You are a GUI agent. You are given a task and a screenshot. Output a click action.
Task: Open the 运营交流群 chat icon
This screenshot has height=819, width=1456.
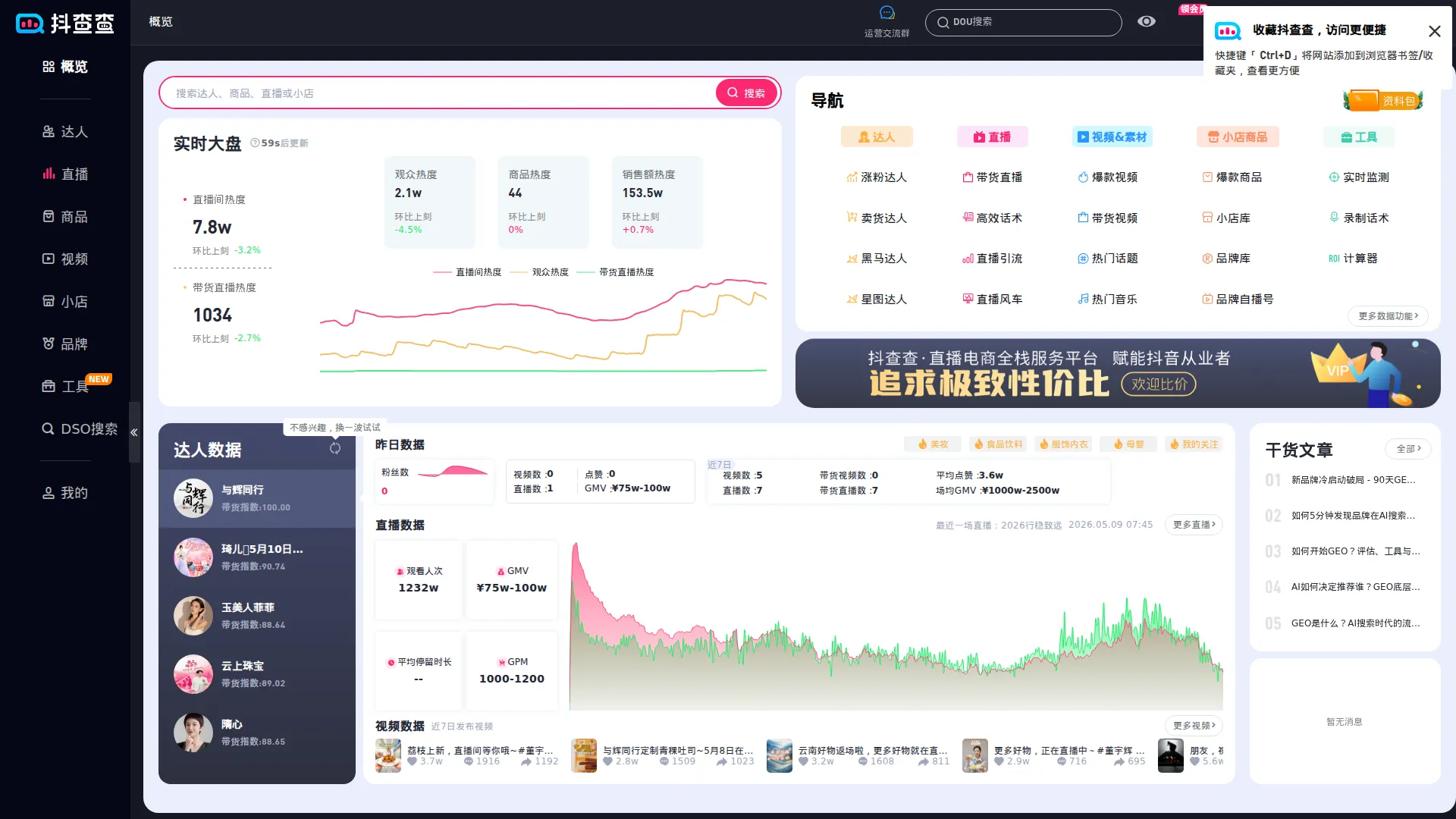point(886,13)
